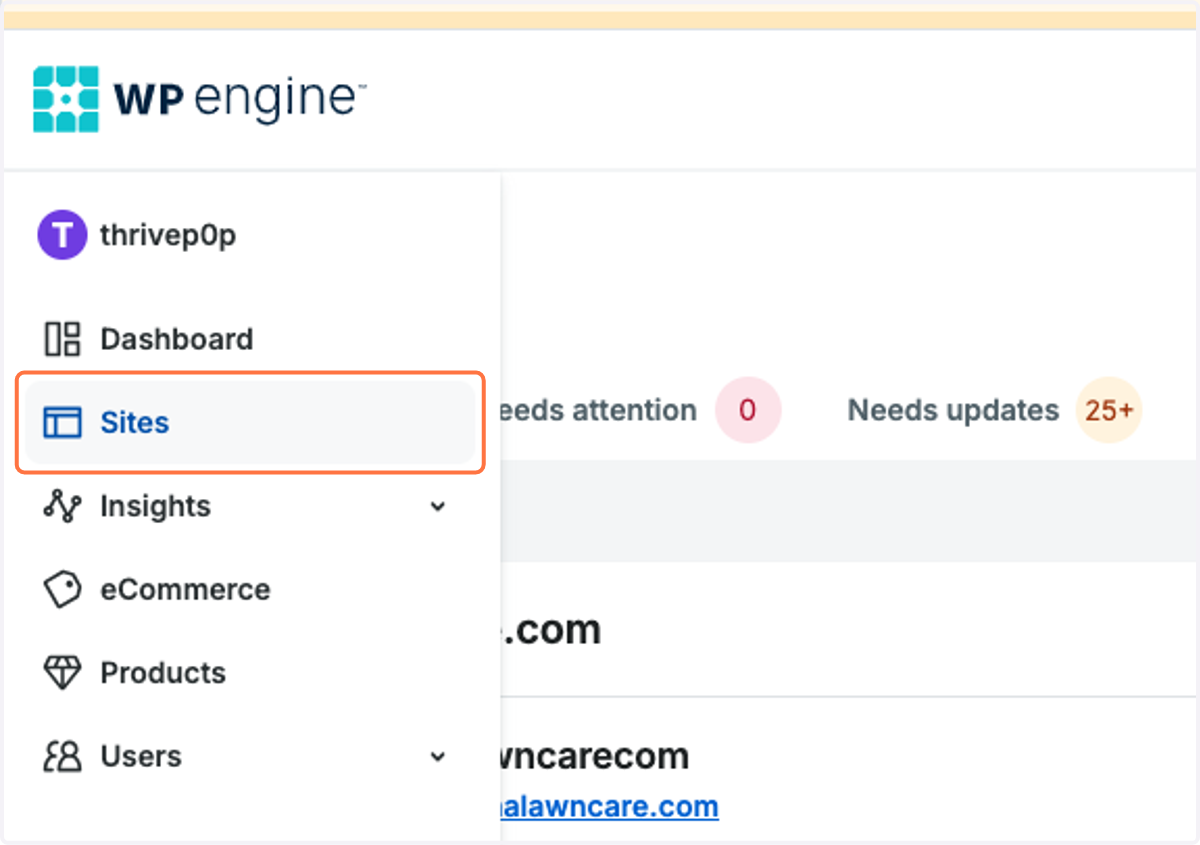Click the Insights graph icon

coord(62,506)
